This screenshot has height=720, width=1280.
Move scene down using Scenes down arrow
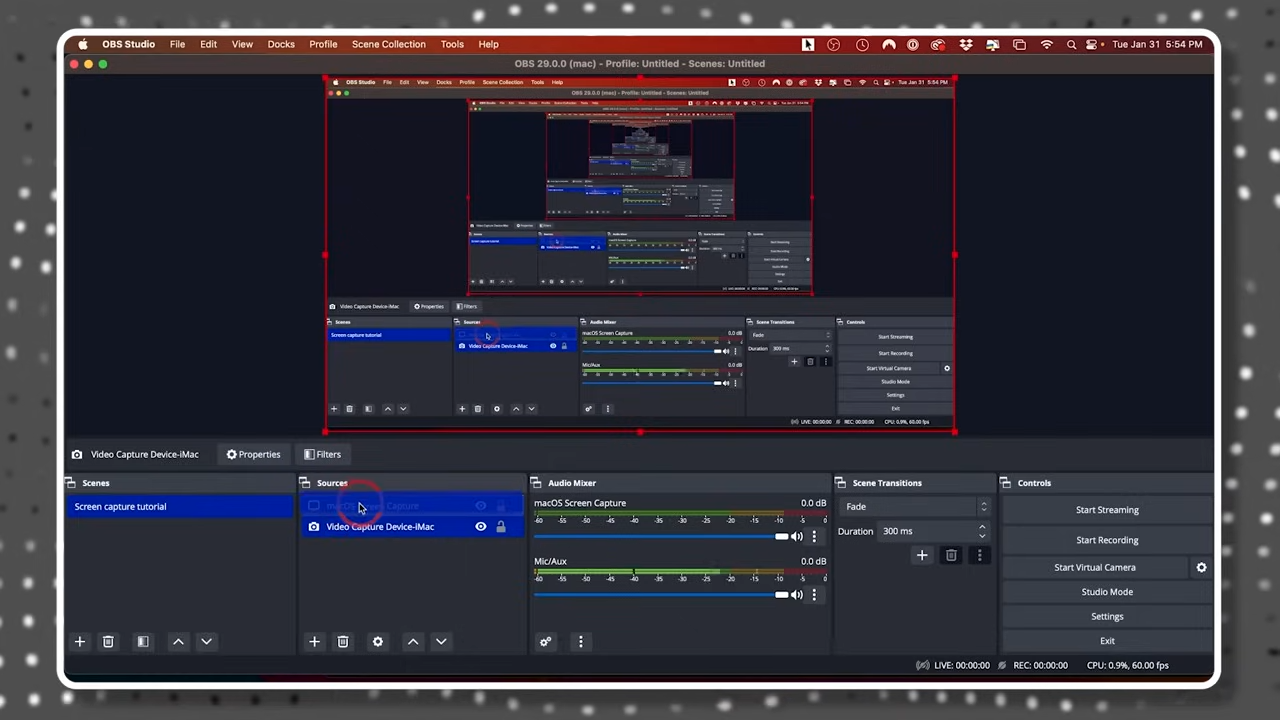pyautogui.click(x=206, y=642)
